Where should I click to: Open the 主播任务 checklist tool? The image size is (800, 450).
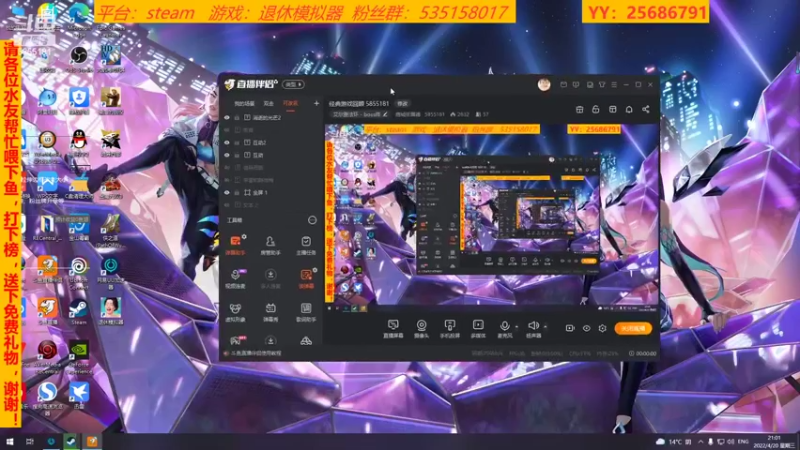click(306, 244)
